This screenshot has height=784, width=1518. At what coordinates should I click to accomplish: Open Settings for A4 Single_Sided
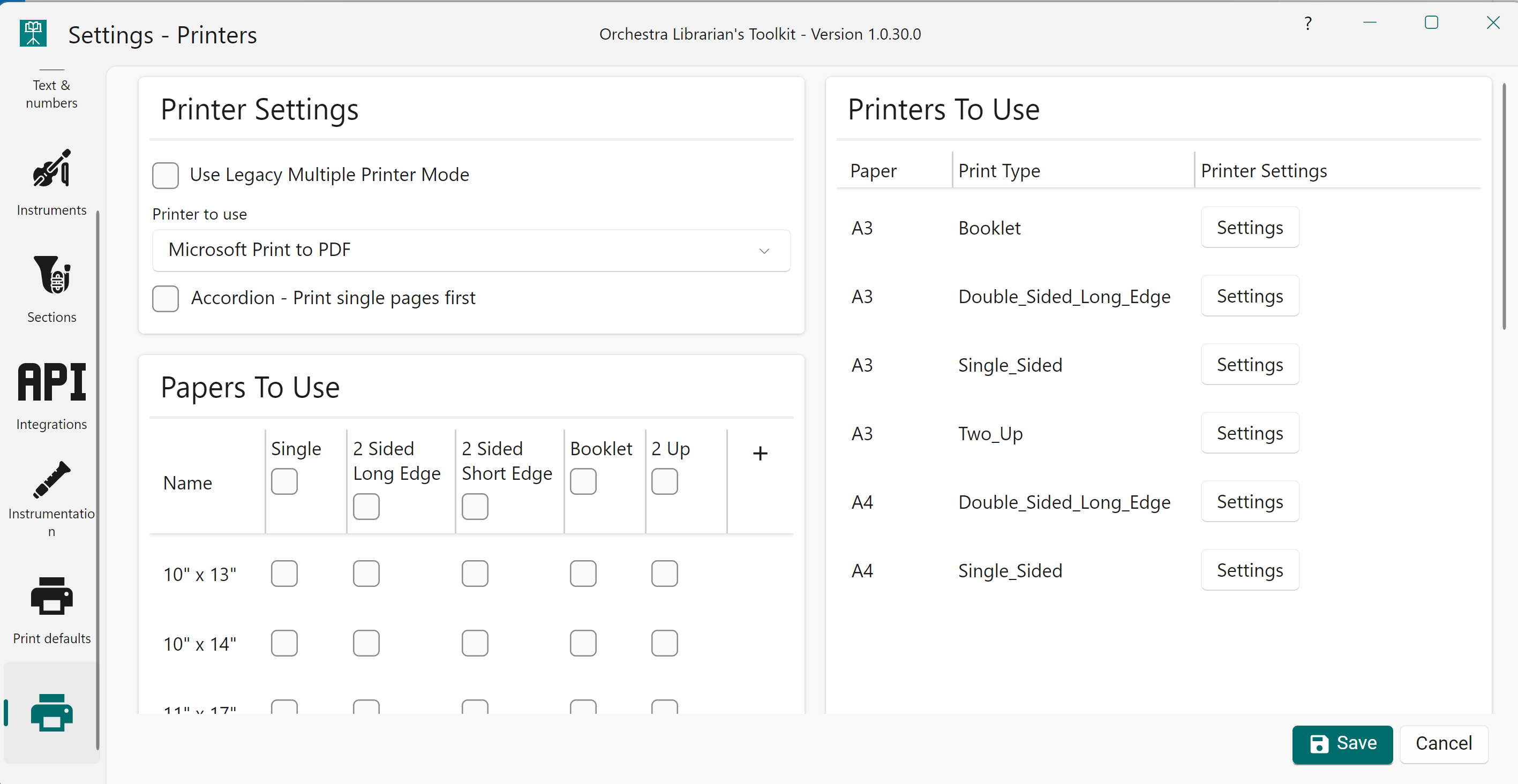1250,570
